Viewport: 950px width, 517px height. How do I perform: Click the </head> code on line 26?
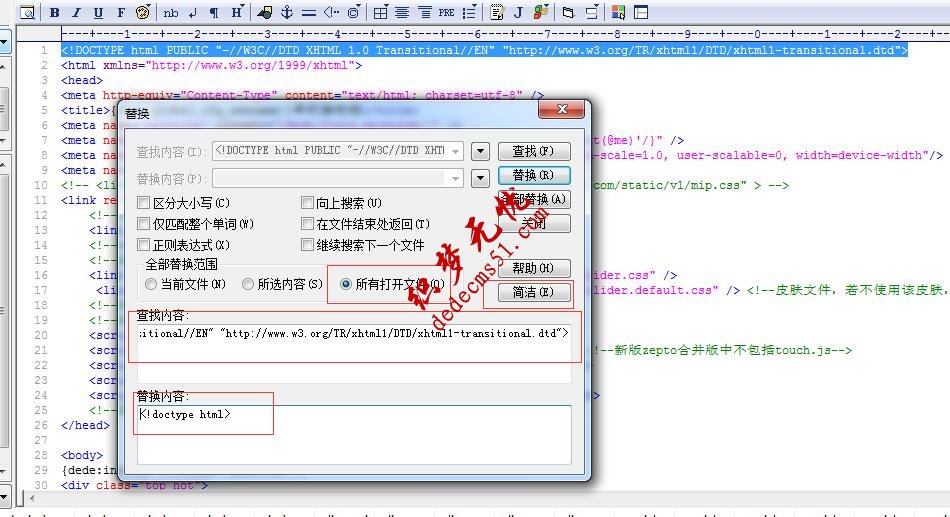point(85,425)
